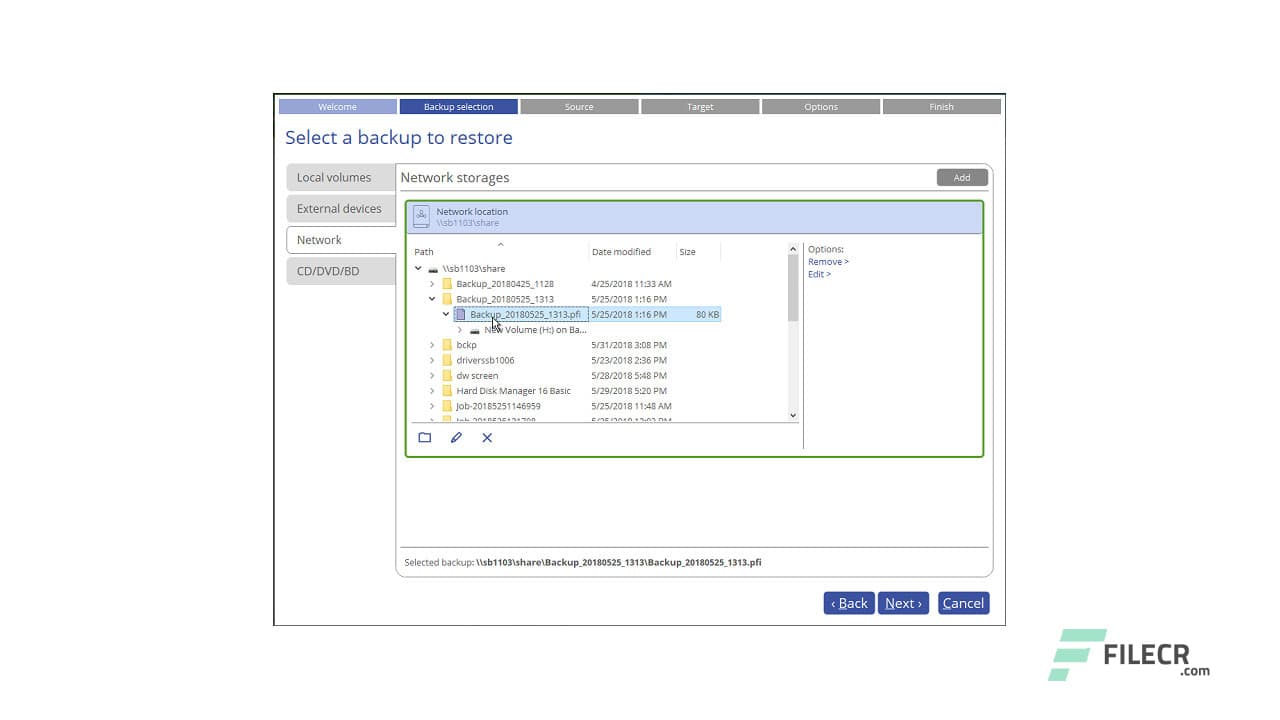The height and width of the screenshot is (720, 1280).
Task: Collapse the \\sb1103\share tree node
Action: coord(418,268)
